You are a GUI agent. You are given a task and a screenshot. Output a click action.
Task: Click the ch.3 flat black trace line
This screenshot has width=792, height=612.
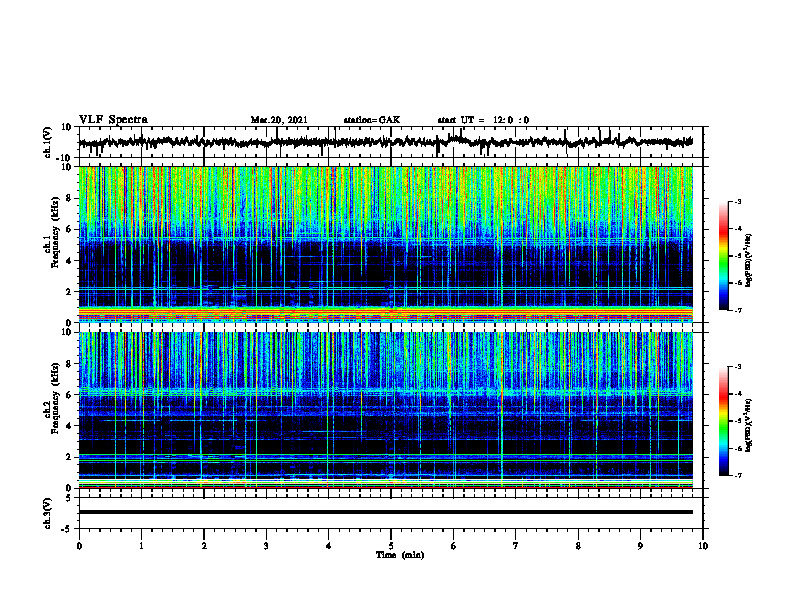(x=386, y=512)
